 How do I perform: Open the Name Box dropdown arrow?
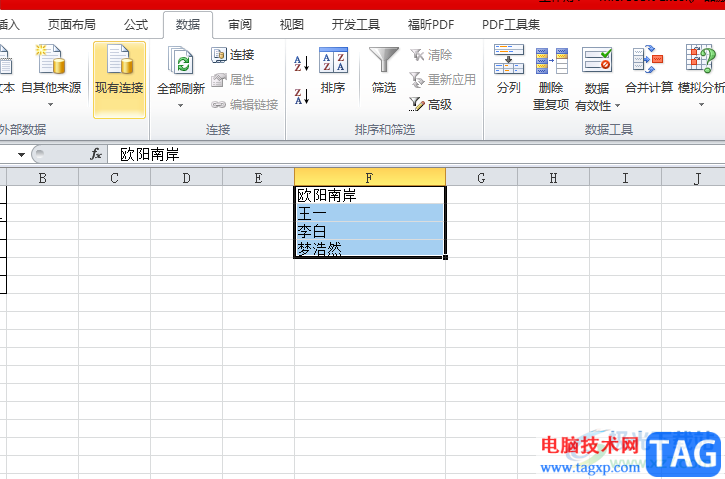coord(21,154)
